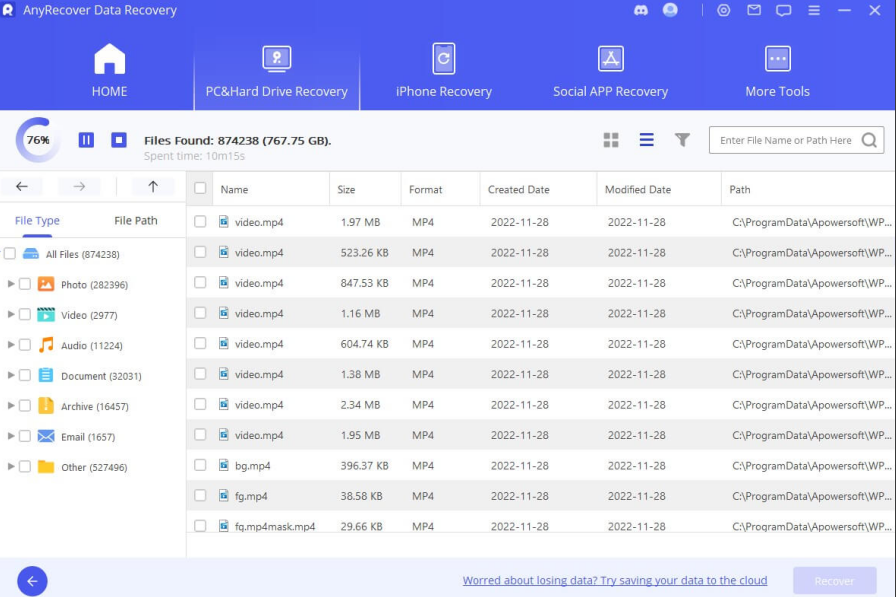Check the select-all box in the table header
Viewport: 896px width, 597px height.
coord(200,189)
